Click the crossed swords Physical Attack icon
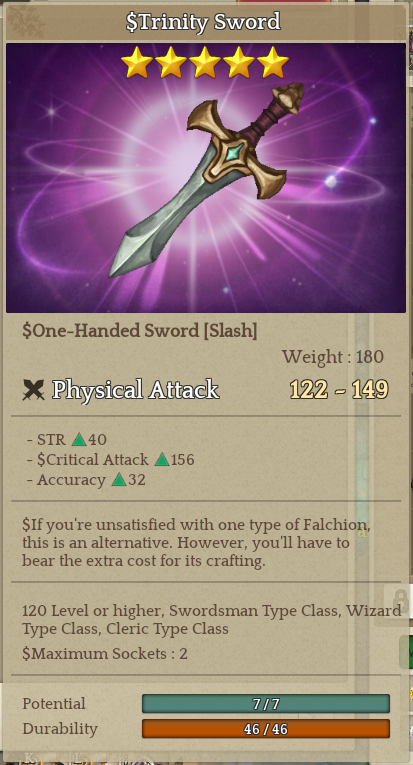Image resolution: width=413 pixels, height=765 pixels. pyautogui.click(x=34, y=390)
